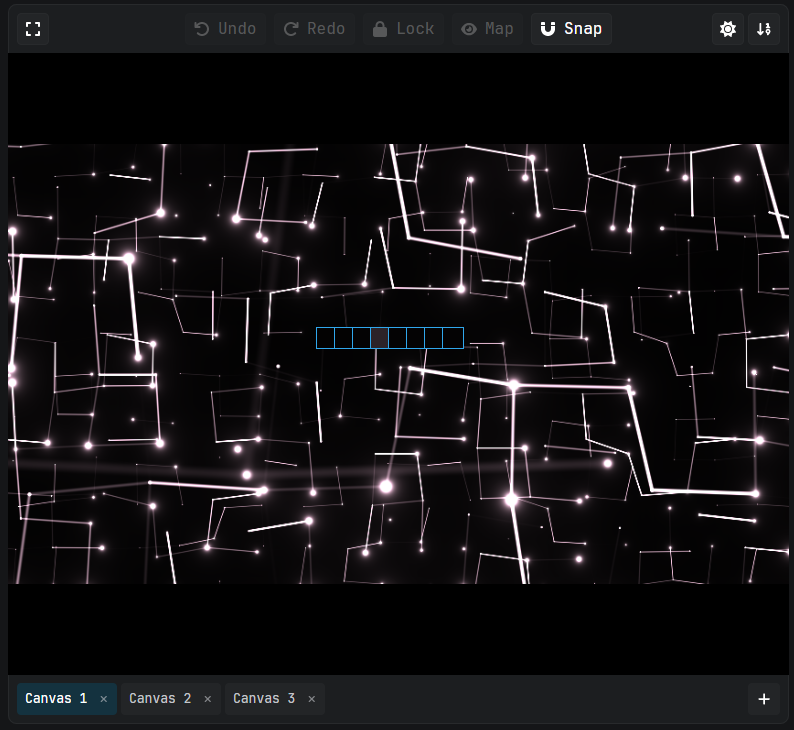Click the Undo button
Image resolution: width=794 pixels, height=730 pixels.
point(225,29)
